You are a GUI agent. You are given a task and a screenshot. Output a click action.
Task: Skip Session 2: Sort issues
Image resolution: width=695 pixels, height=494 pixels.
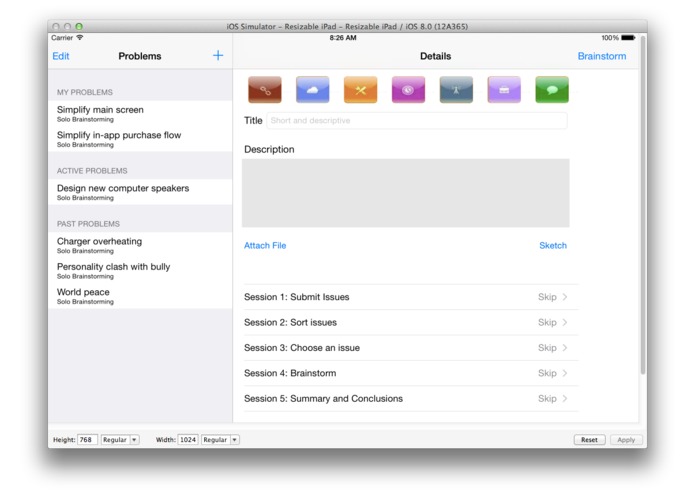[x=547, y=322]
